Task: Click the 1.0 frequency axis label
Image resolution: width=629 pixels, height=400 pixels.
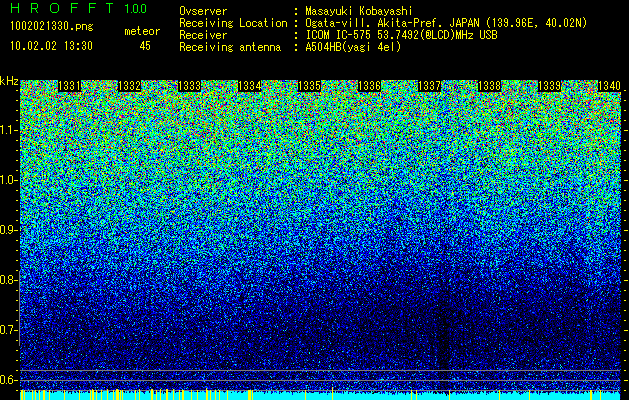Action: click(9, 180)
